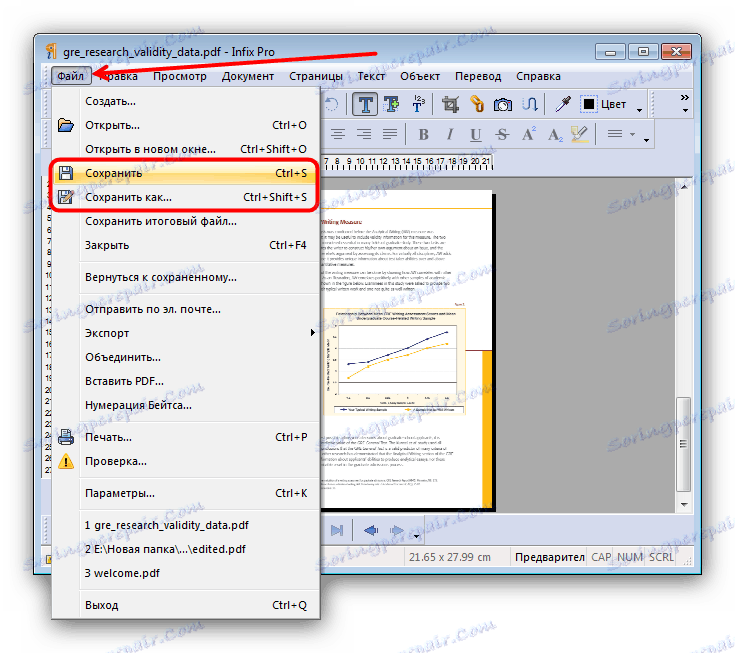Viewport: 735px width, 653px height.
Task: Choose Закрыть menu entry
Action: coord(186,245)
